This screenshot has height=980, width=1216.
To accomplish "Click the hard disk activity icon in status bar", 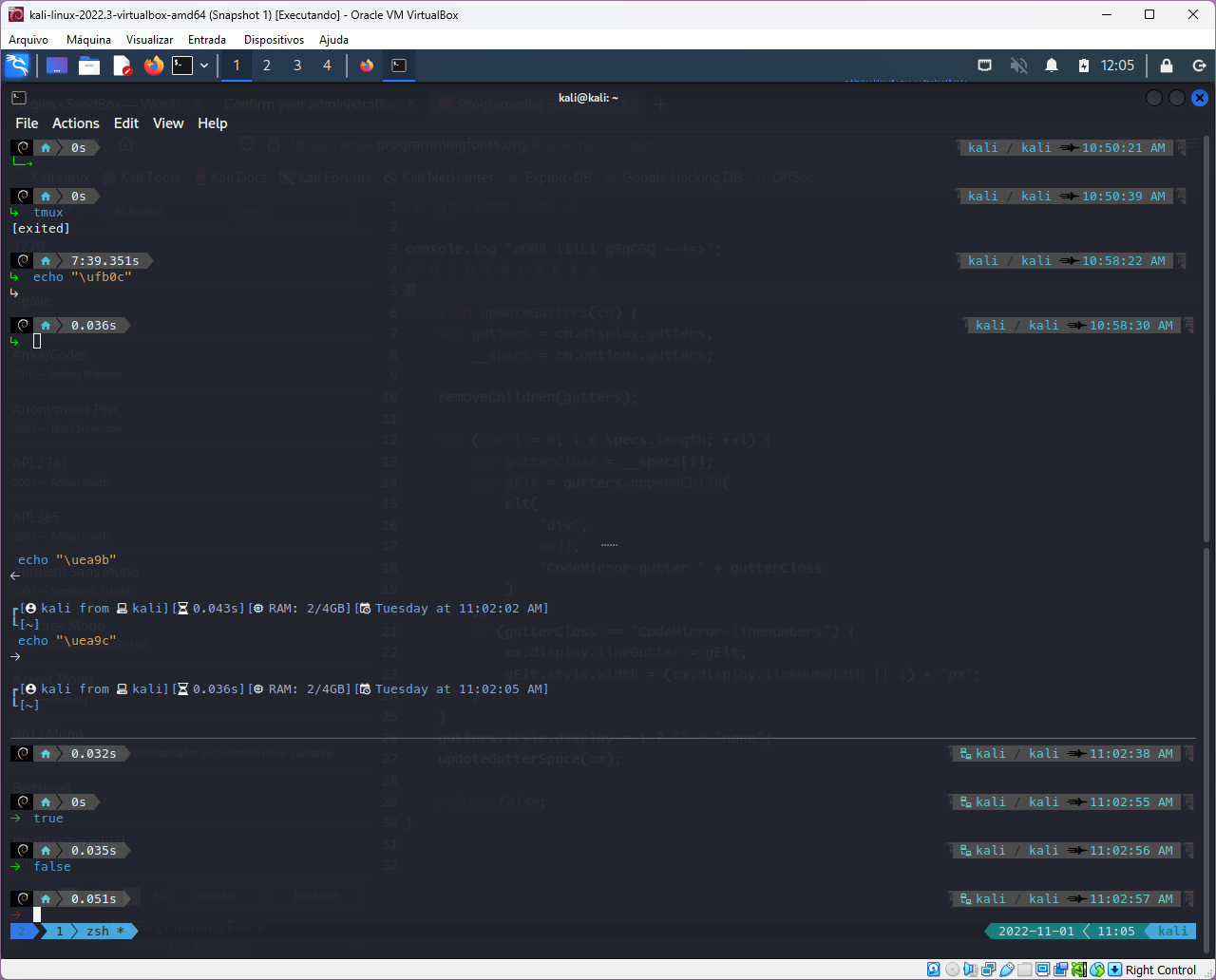I will [x=934, y=969].
